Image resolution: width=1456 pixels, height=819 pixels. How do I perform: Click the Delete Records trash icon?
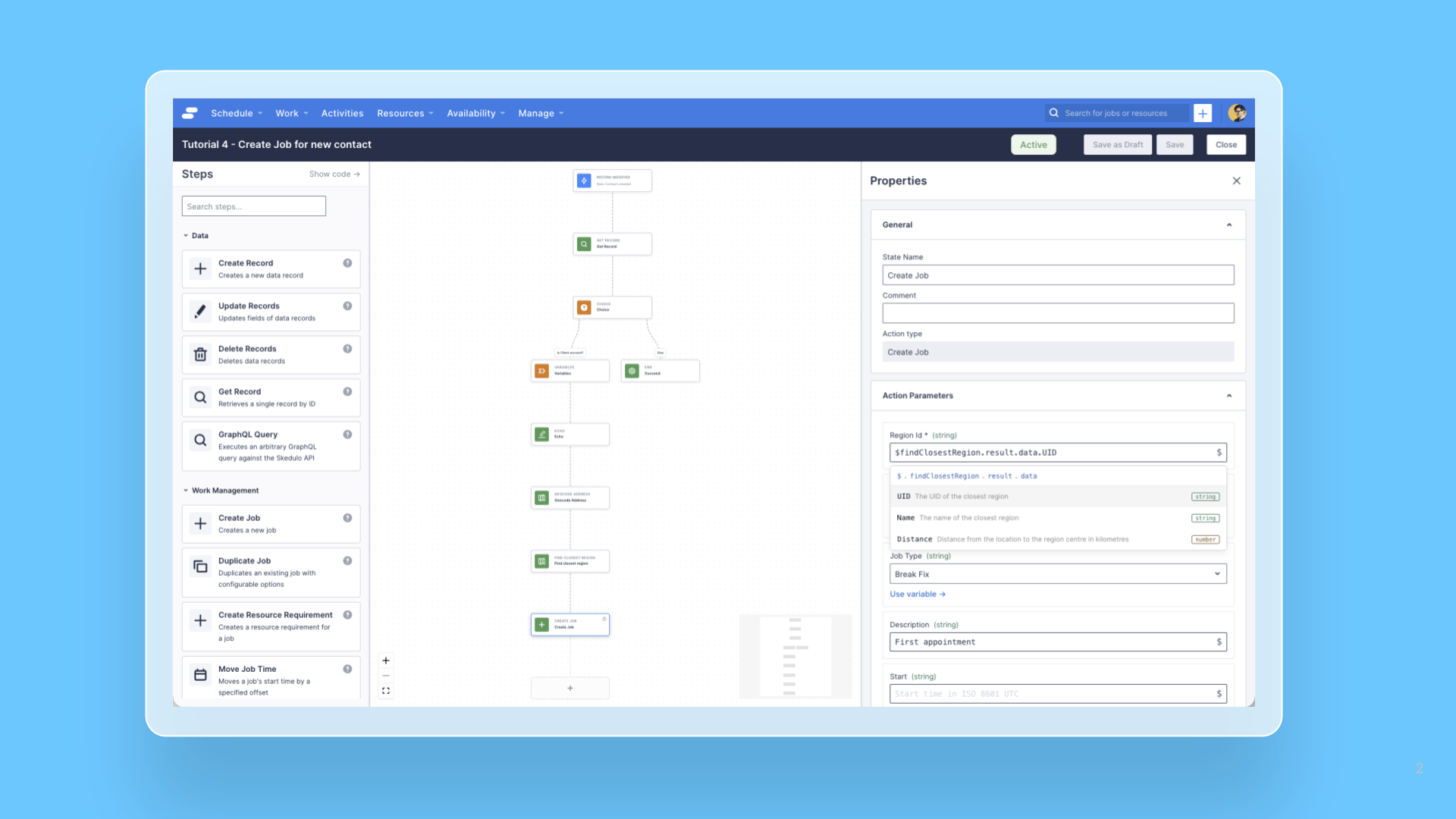coord(200,354)
